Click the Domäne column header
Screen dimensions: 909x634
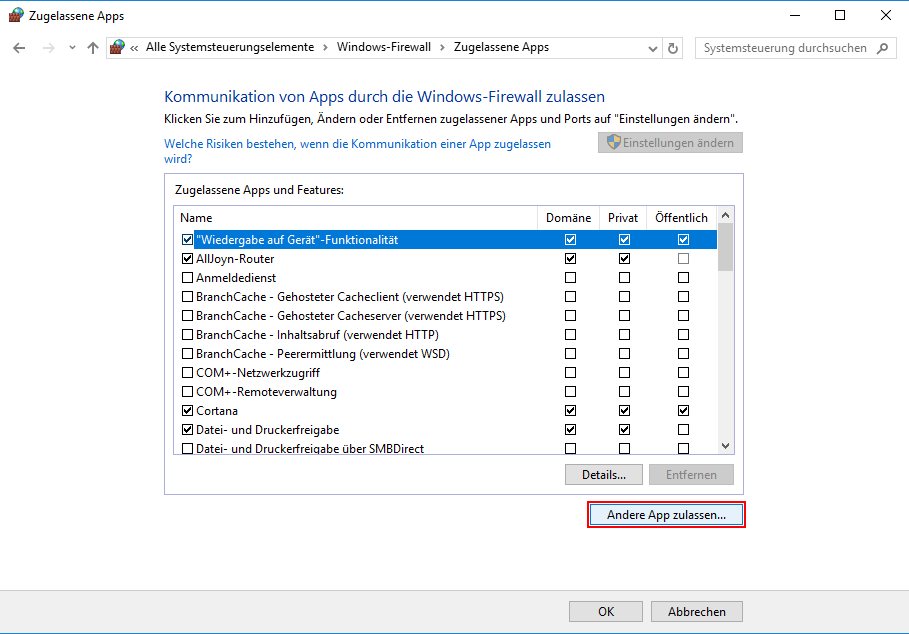(568, 218)
